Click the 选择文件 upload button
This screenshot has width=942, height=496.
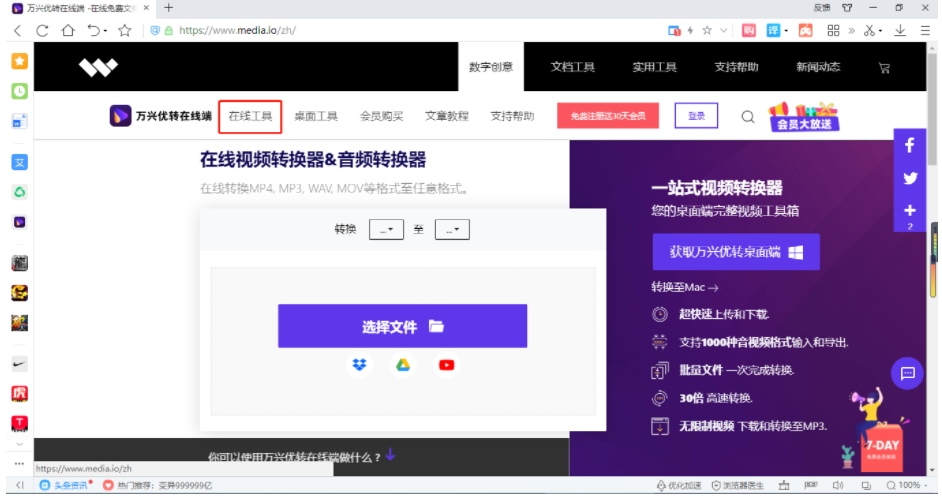coord(403,326)
